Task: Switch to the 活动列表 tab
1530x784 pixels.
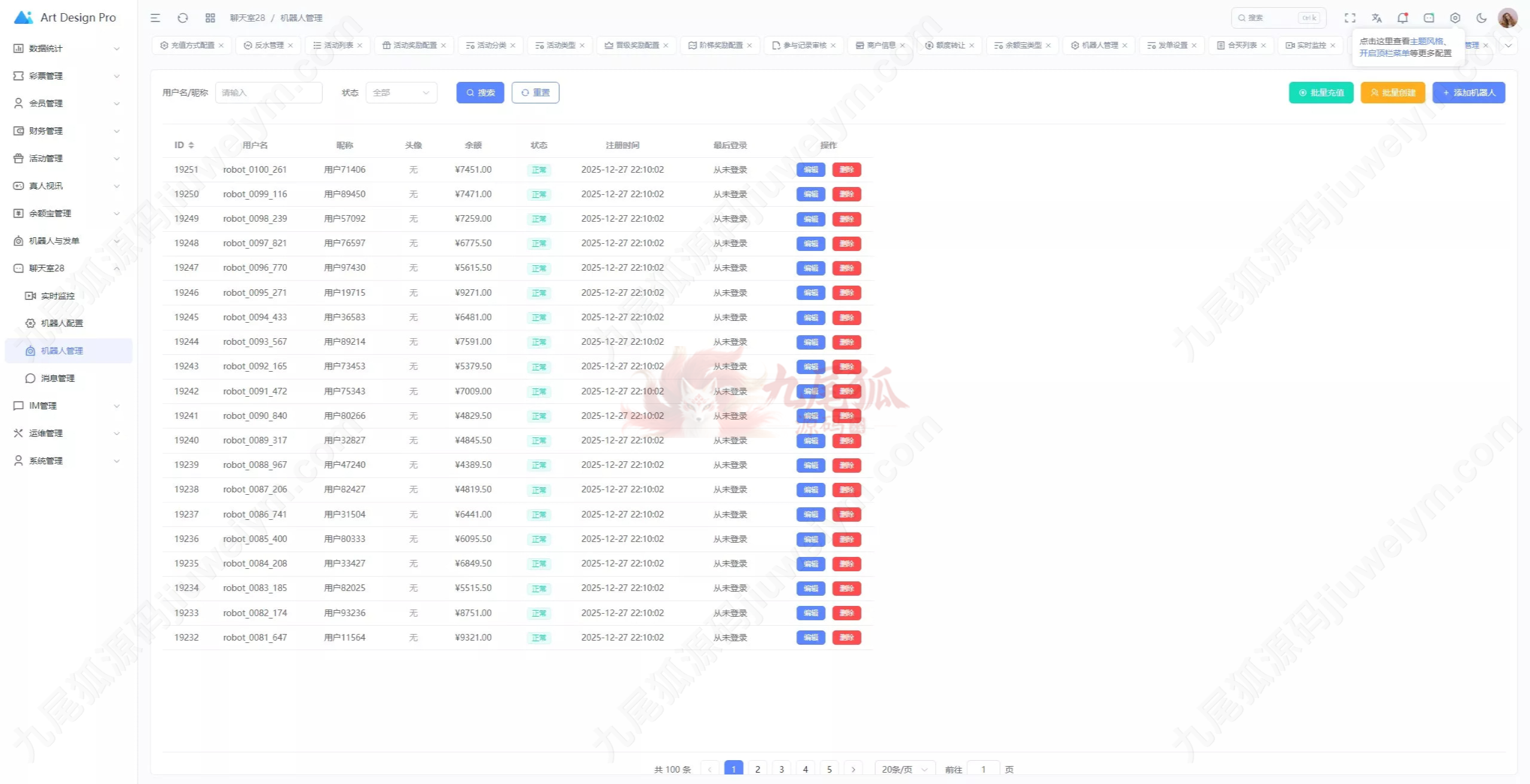Action: point(338,45)
